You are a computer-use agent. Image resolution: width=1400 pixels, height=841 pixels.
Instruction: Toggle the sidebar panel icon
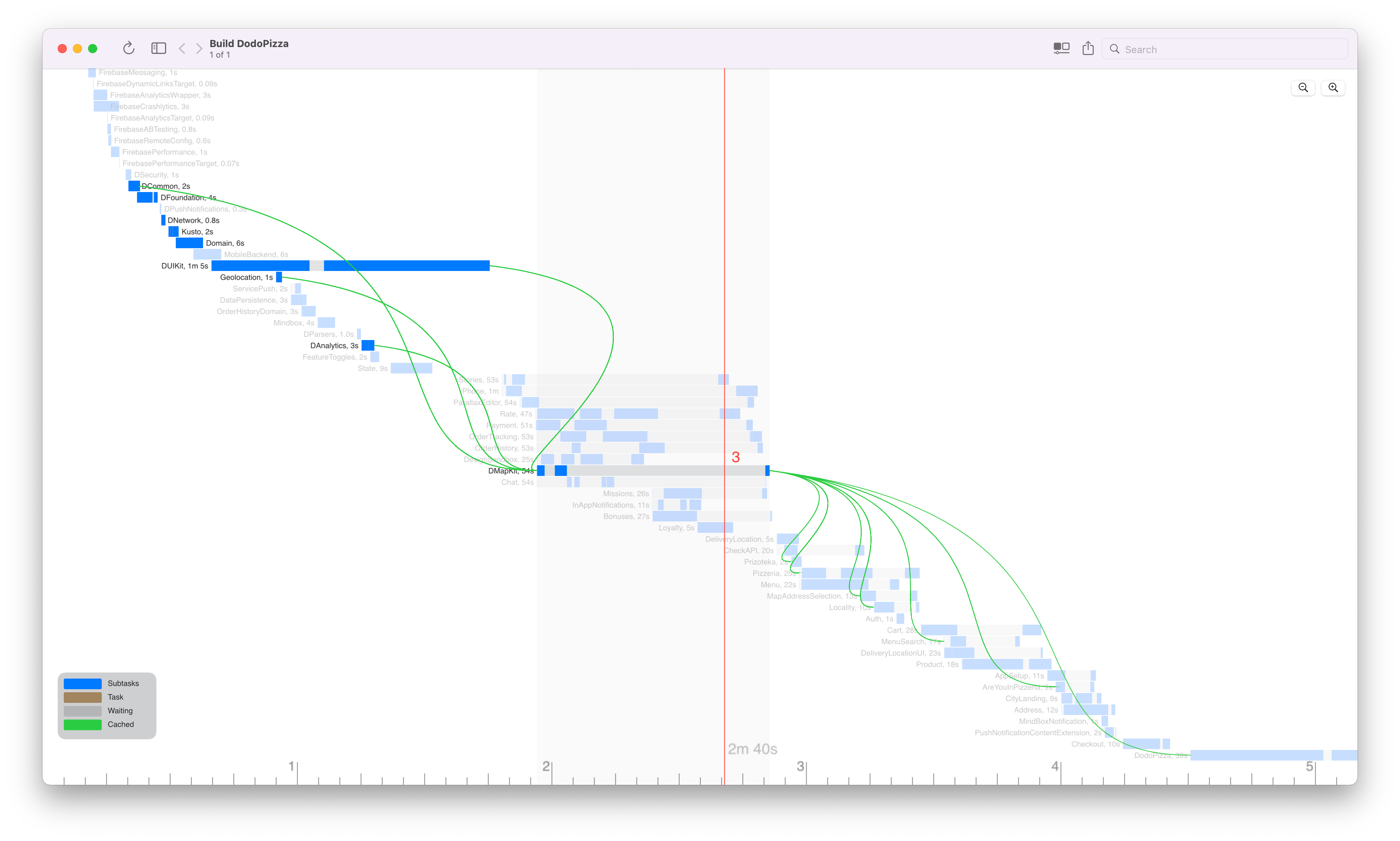[159, 49]
